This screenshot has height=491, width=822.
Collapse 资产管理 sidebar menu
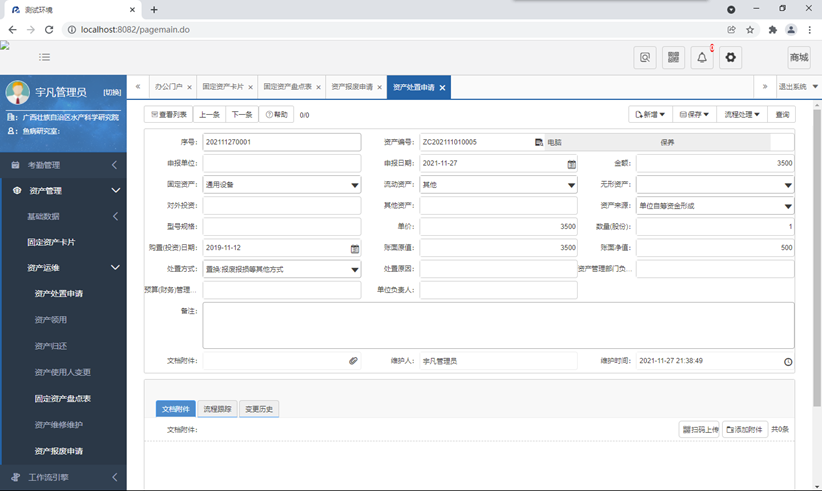(x=63, y=191)
